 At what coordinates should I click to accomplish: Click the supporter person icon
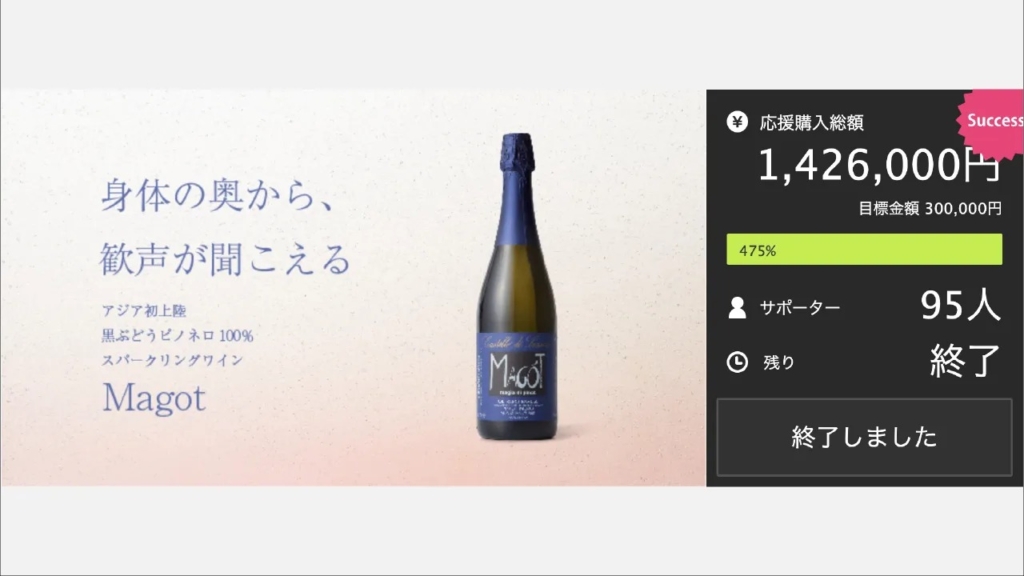click(737, 308)
